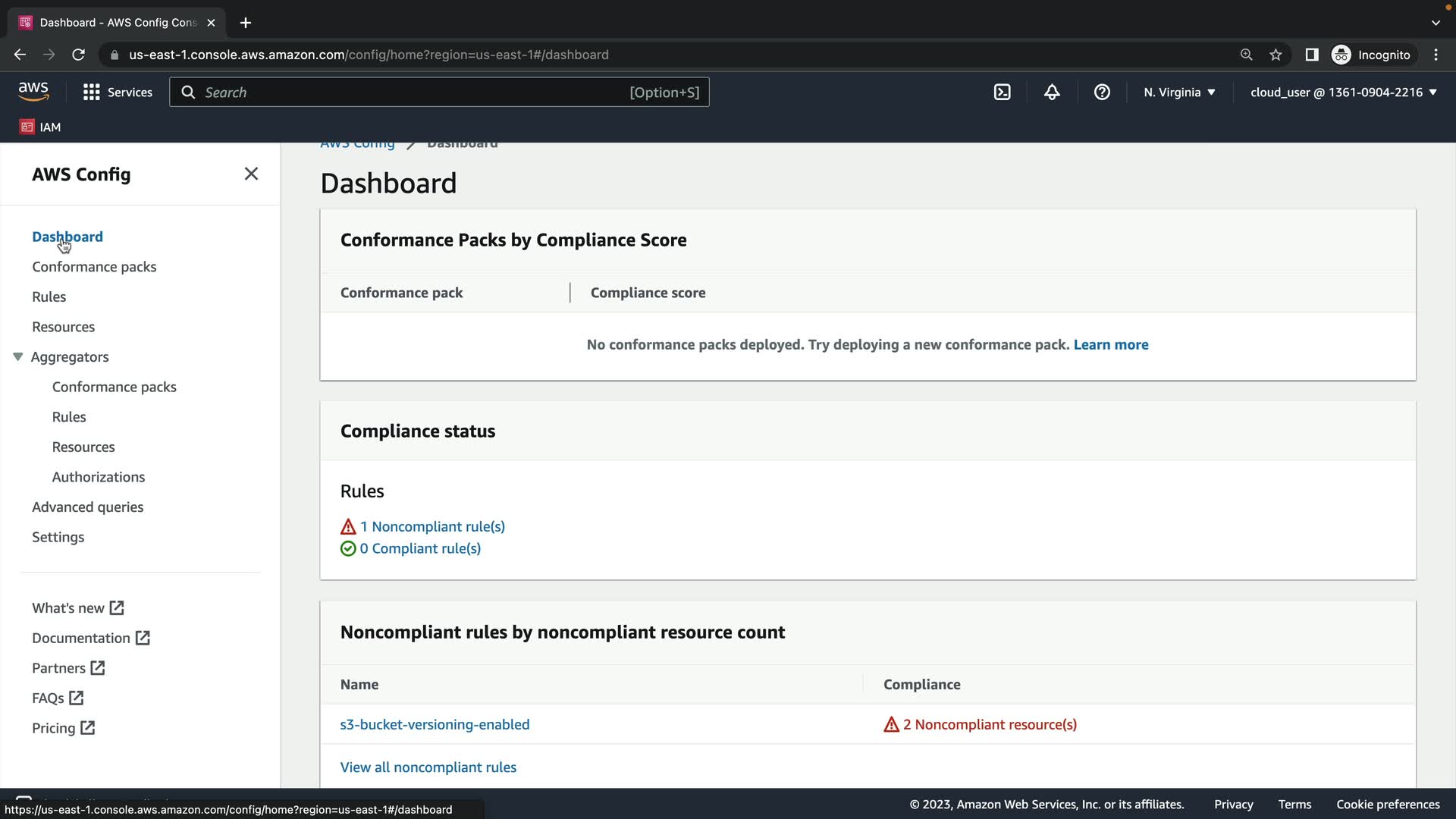Open Chrome side panel icon

[1311, 55]
